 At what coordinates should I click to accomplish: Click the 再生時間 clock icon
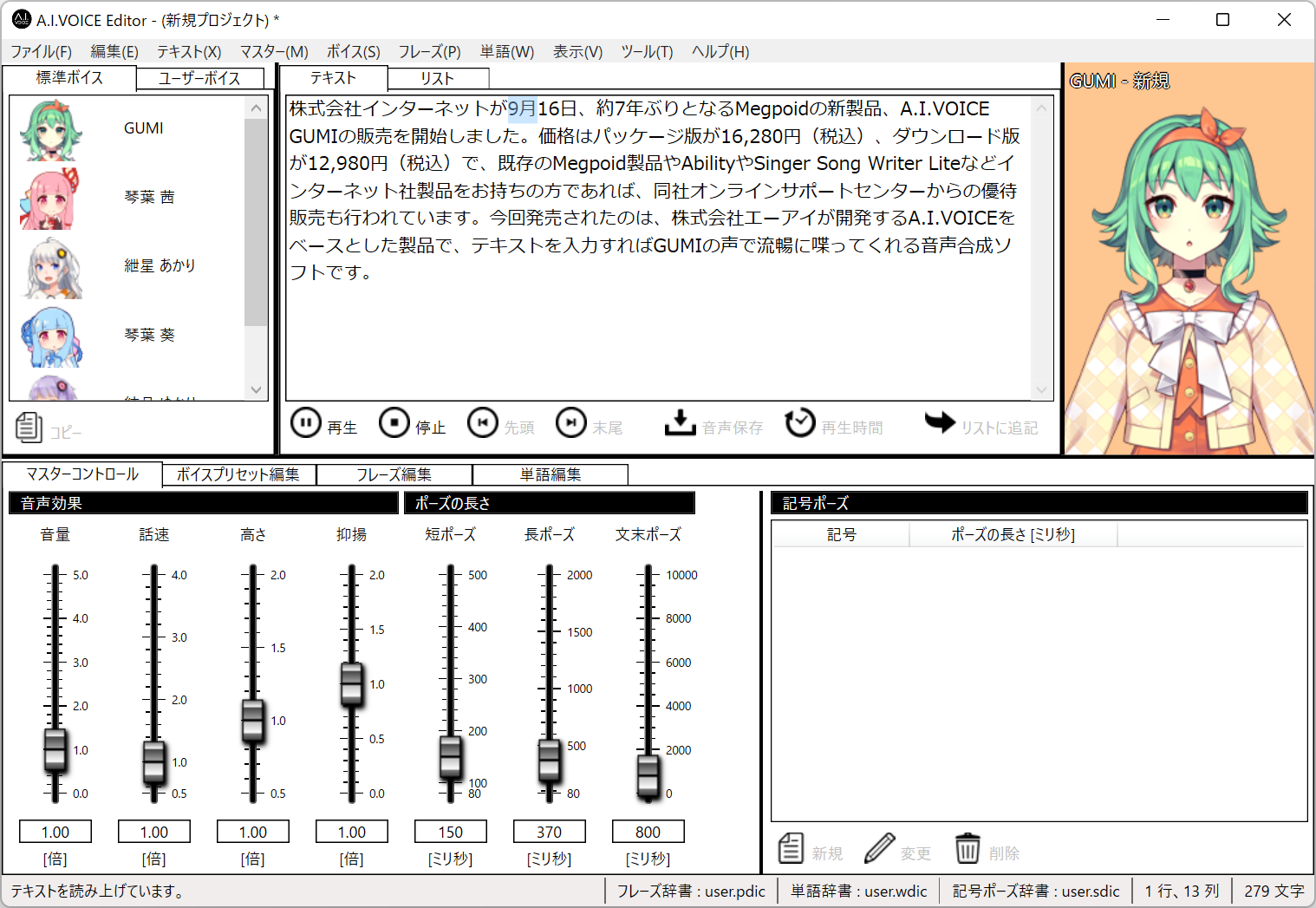click(800, 423)
